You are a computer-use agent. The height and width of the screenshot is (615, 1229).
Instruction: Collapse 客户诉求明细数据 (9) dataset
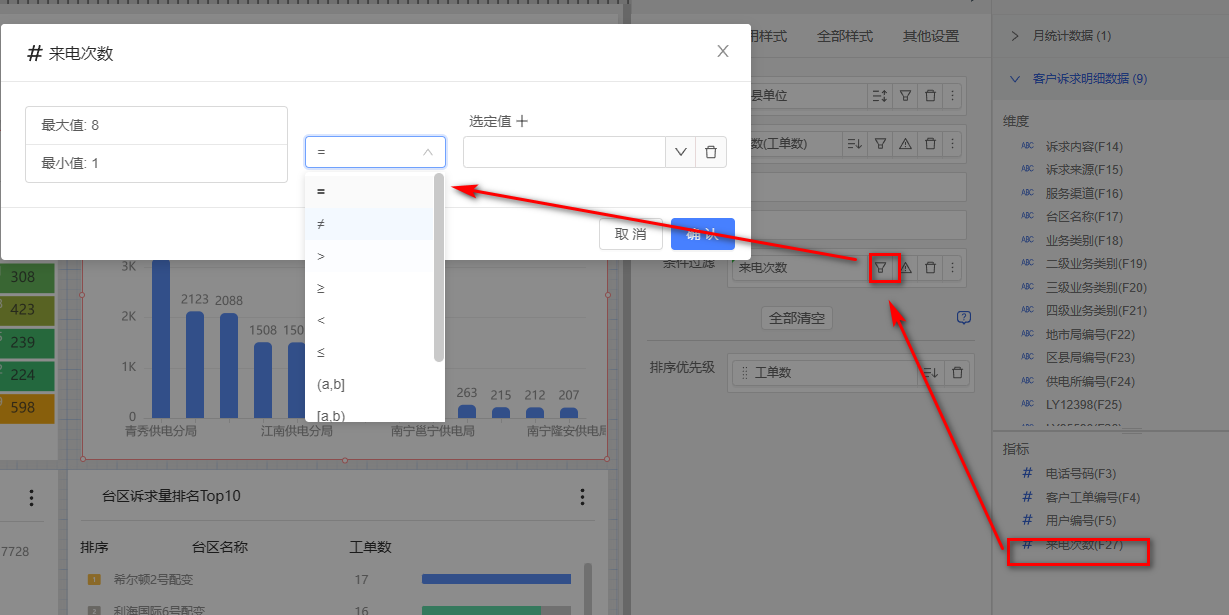click(x=1014, y=78)
